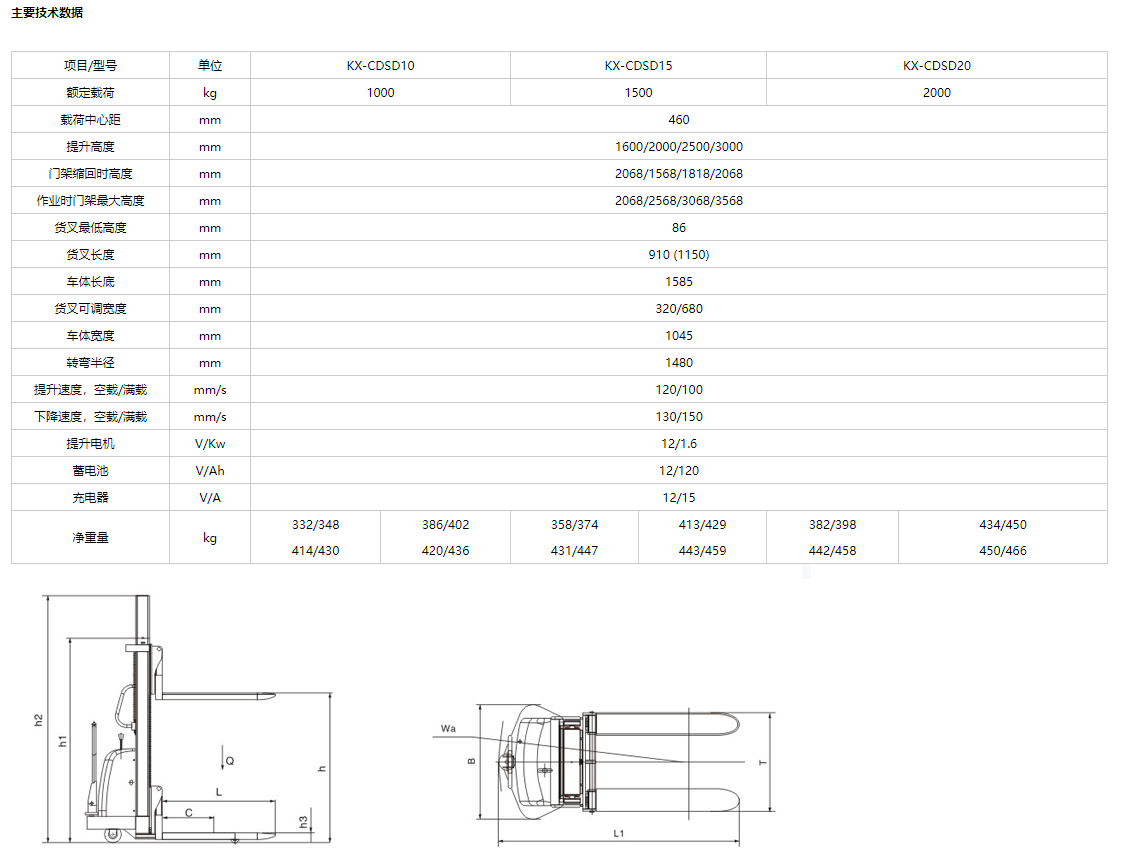The width and height of the screenshot is (1129, 853).
Task: Select the 货叉可调宽度 row label
Action: click(90, 309)
